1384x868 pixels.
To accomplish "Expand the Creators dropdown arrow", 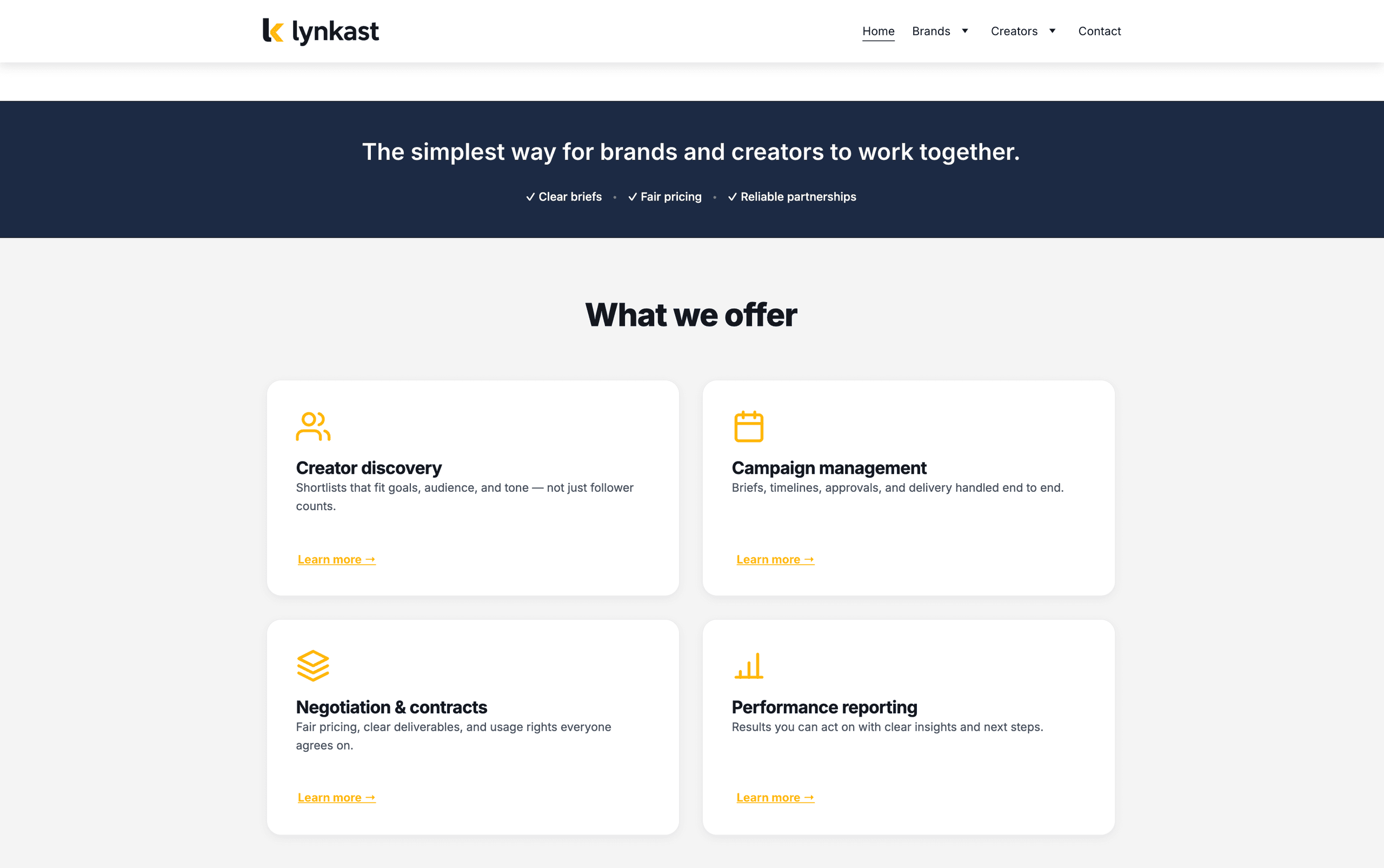I will (1053, 31).
